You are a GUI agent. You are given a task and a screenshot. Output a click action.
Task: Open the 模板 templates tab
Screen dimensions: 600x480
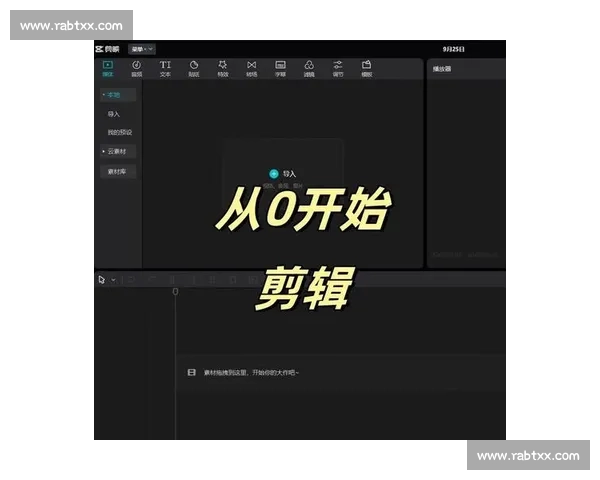[x=367, y=69]
